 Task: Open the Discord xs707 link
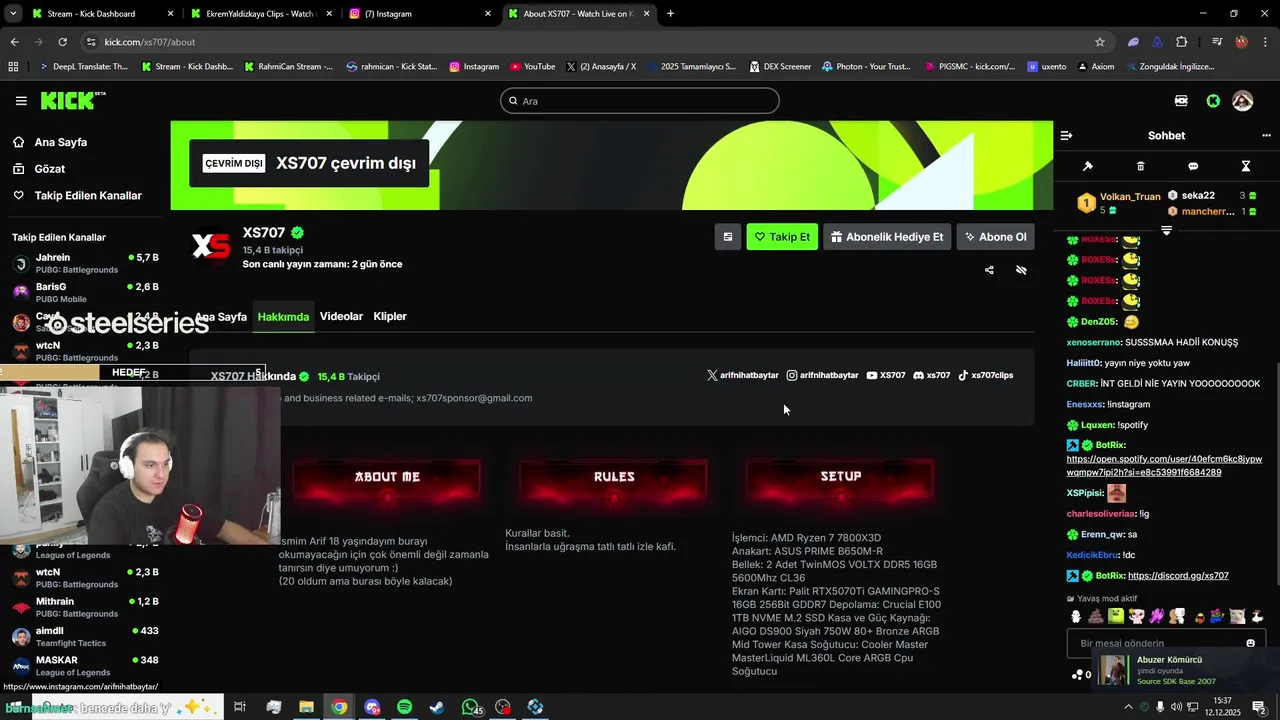coord(932,375)
